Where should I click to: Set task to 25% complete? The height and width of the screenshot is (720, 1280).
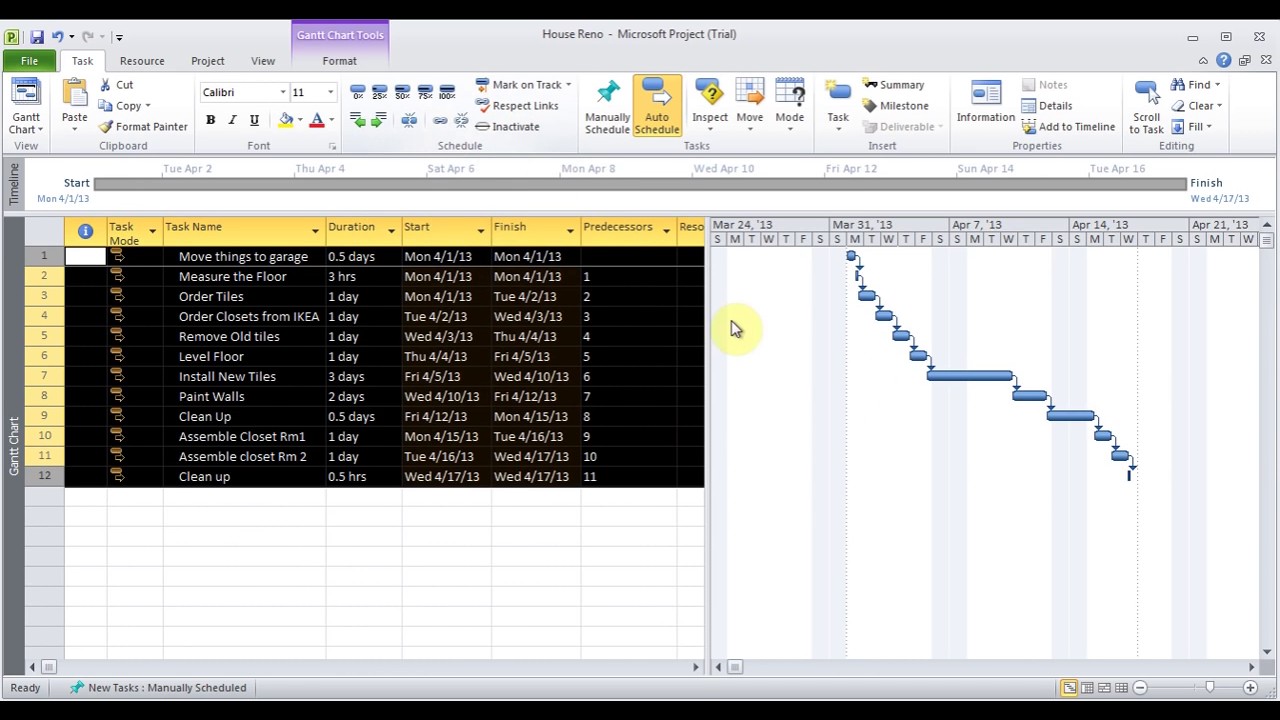[x=380, y=92]
